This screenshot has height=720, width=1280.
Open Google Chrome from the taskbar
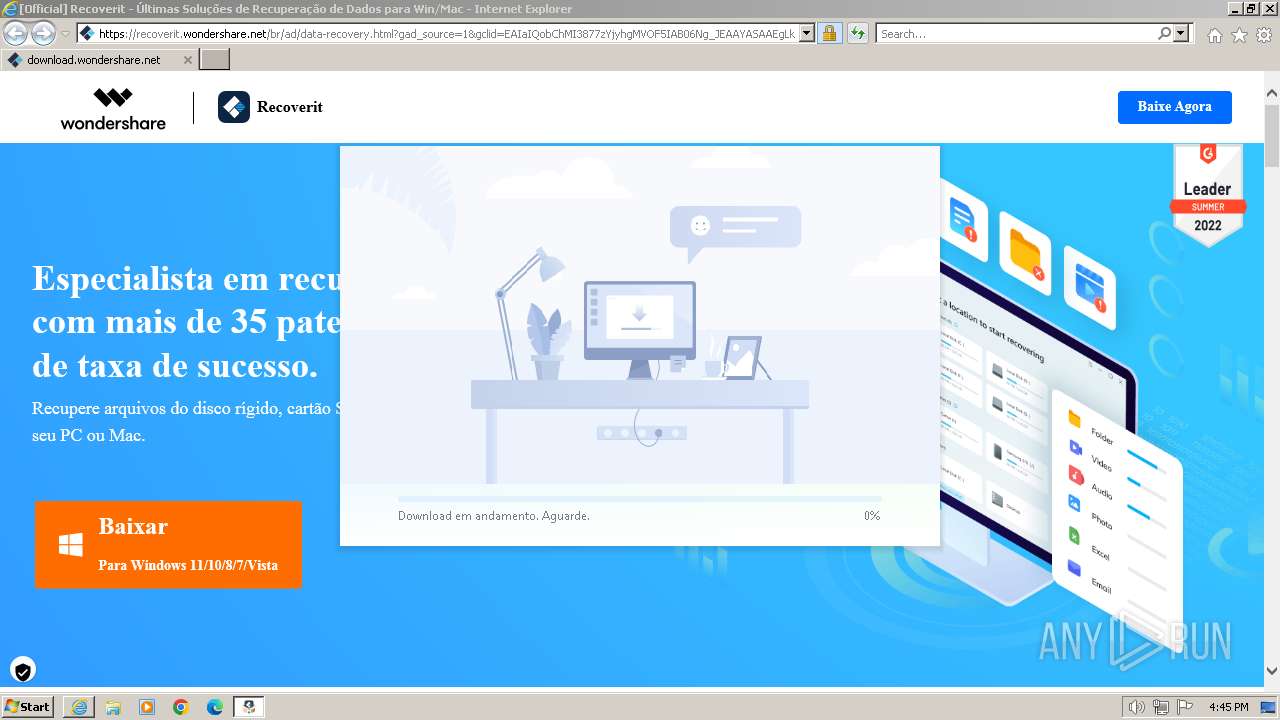click(x=181, y=707)
